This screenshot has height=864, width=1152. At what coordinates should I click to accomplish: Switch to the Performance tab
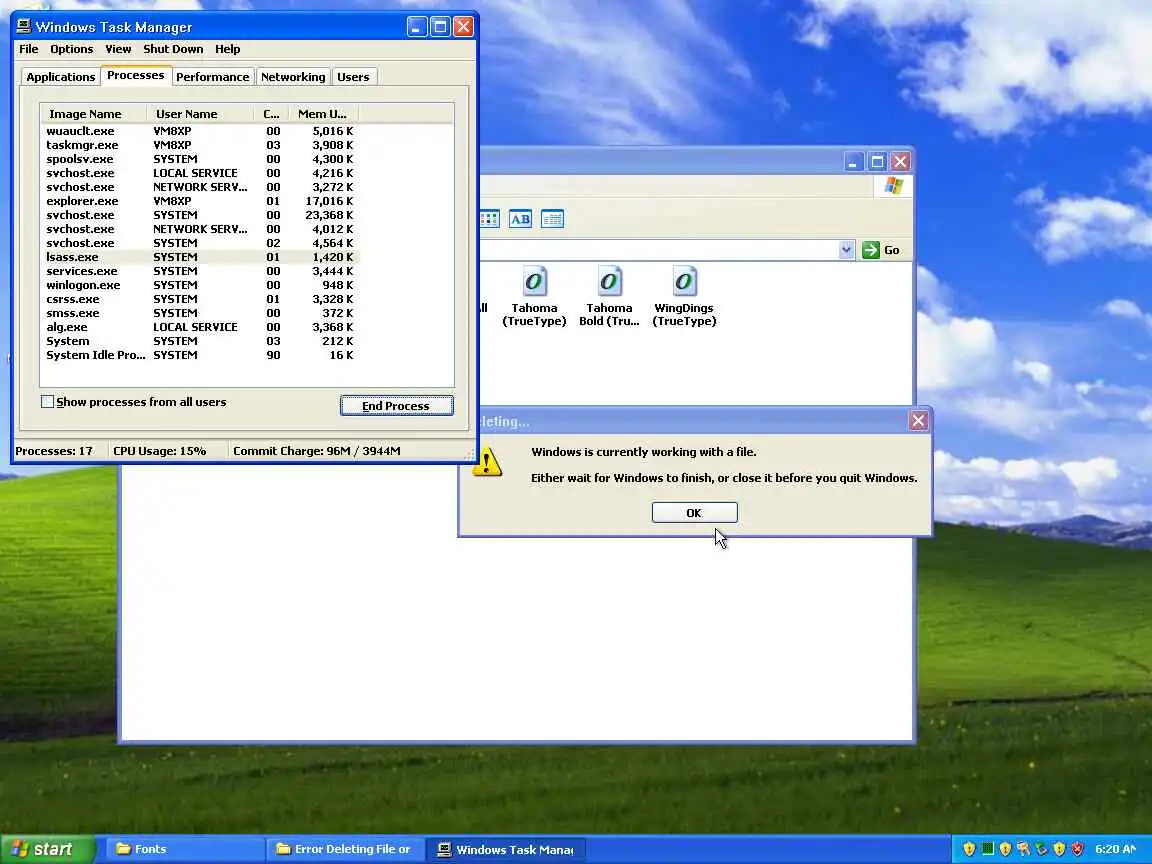[x=212, y=77]
